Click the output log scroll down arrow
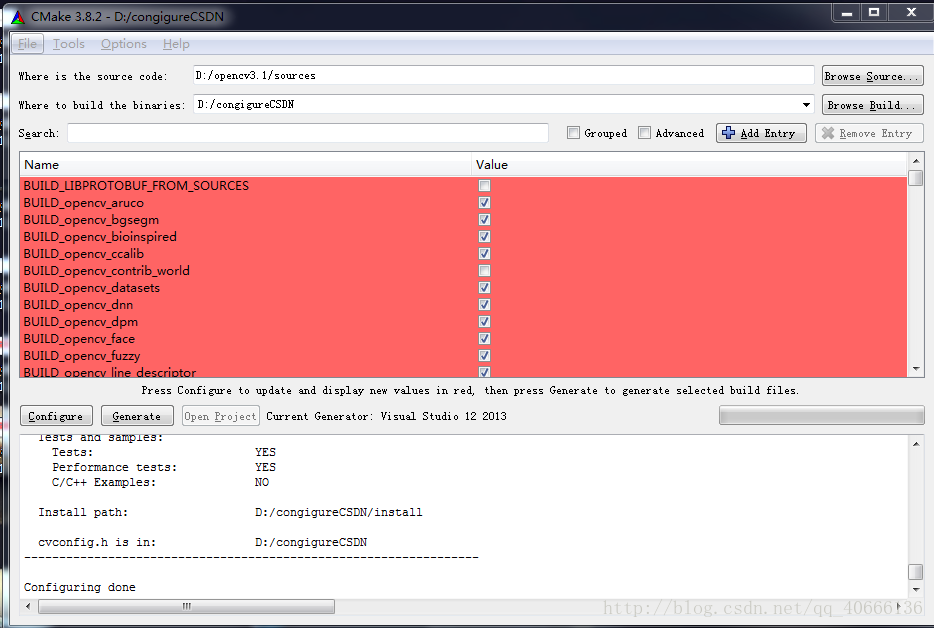This screenshot has height=628, width=934. tap(916, 590)
